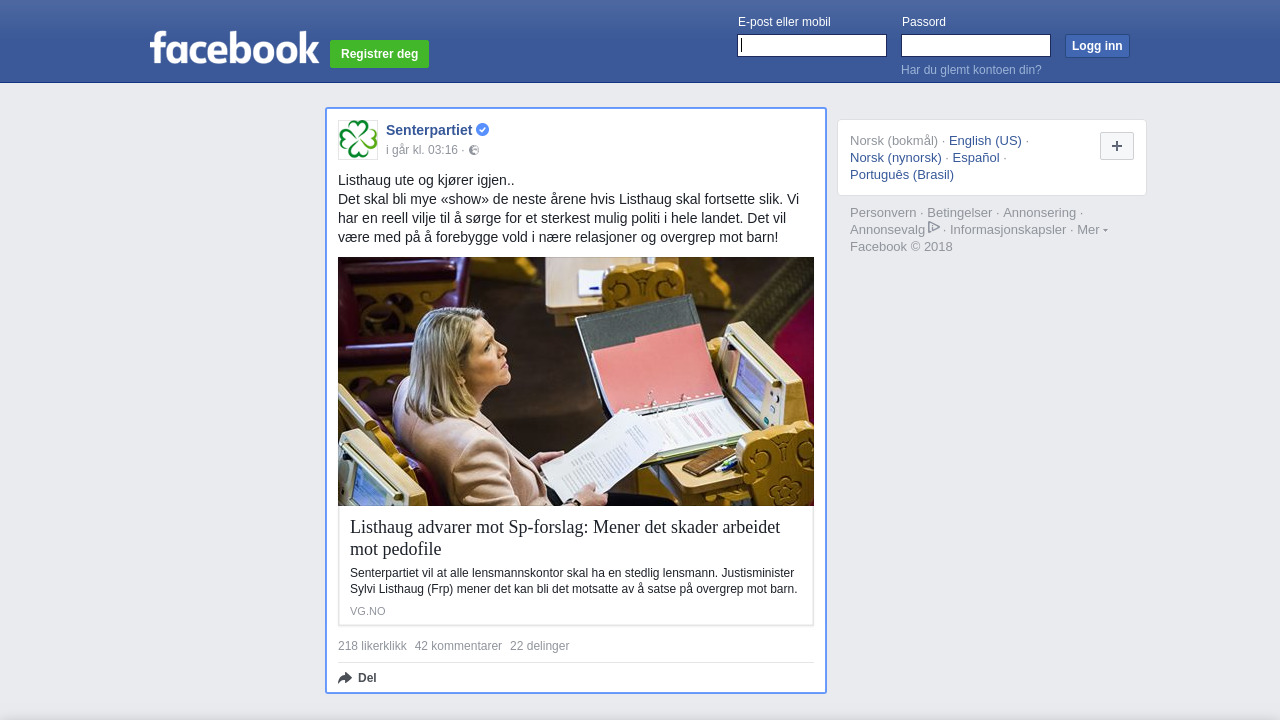Focus the Passord field
The image size is (1280, 720).
[x=976, y=46]
